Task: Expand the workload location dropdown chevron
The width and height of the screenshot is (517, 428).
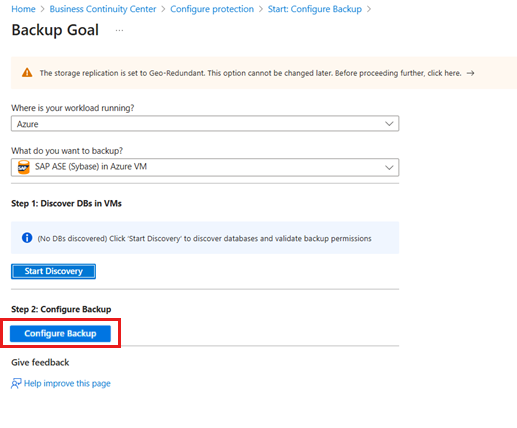Action: (x=389, y=124)
